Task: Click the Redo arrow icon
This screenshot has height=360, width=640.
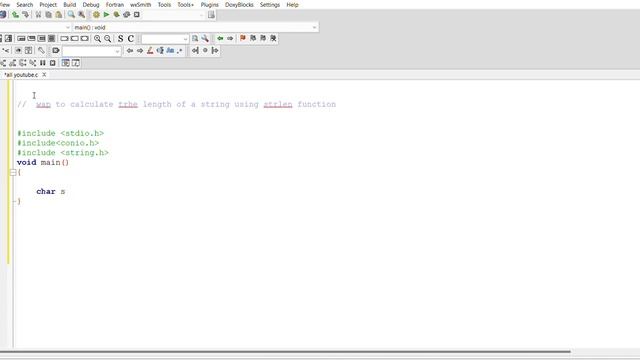Action: (25, 15)
